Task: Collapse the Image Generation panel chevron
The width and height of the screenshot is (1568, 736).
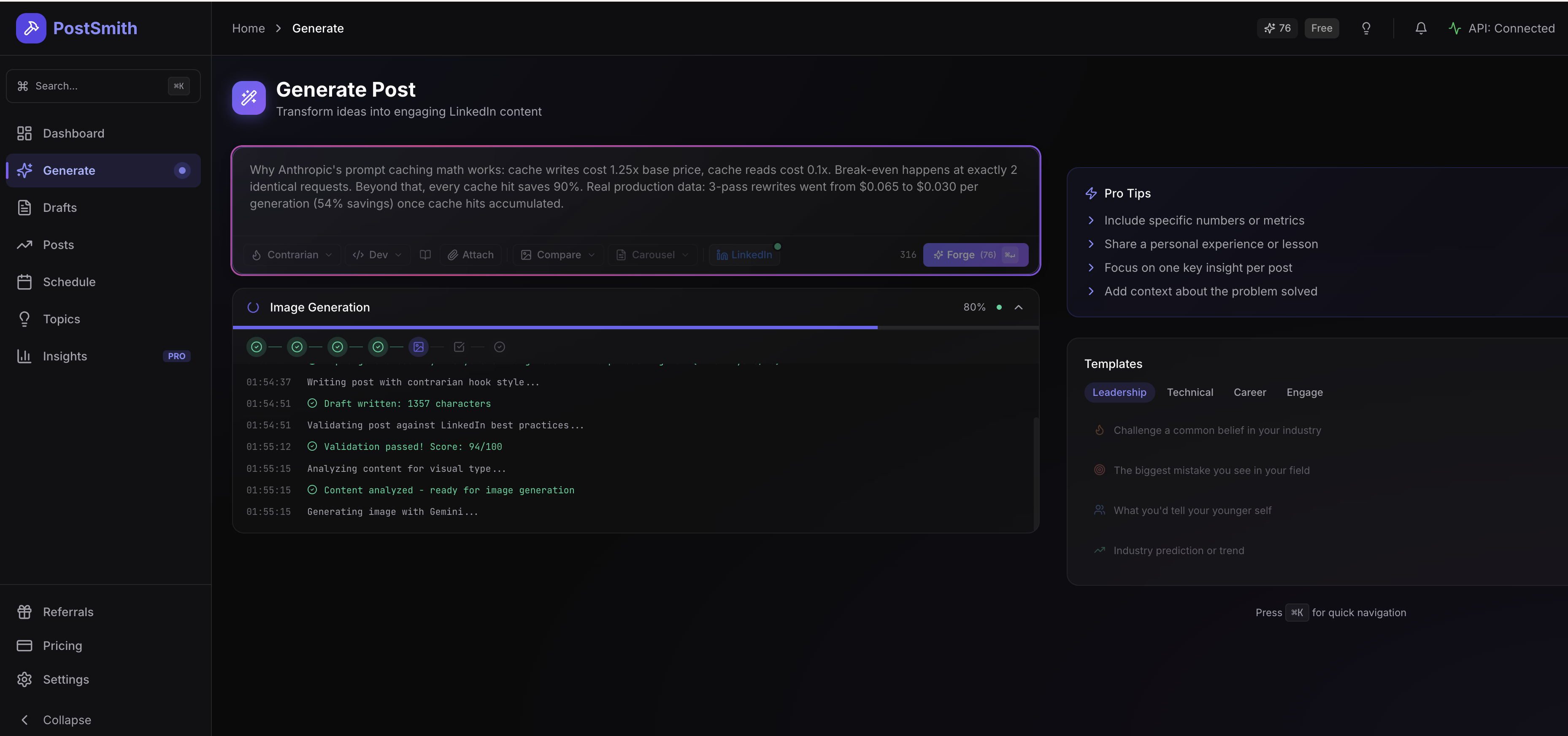Action: (1018, 307)
